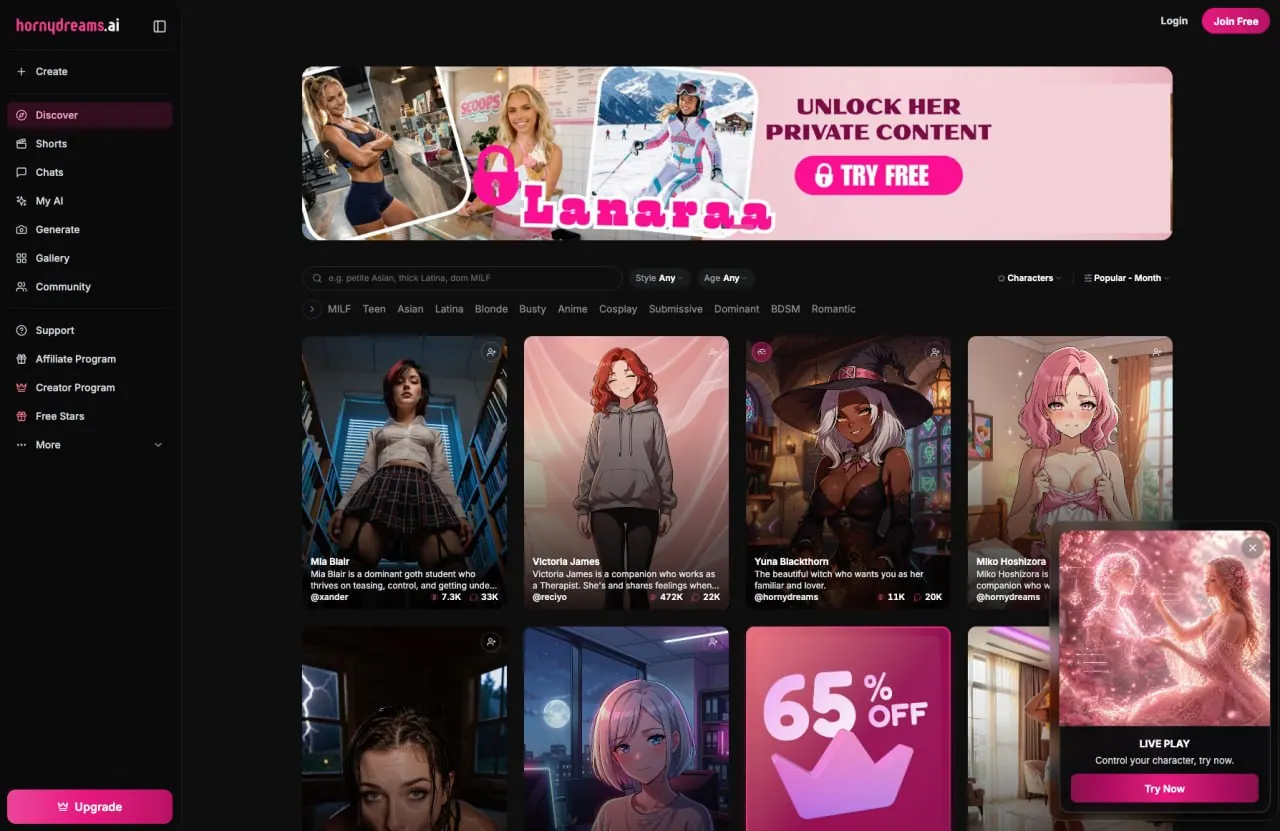Collapse the sidebar with the panel icon
The height and width of the screenshot is (831, 1280).
pyautogui.click(x=160, y=26)
